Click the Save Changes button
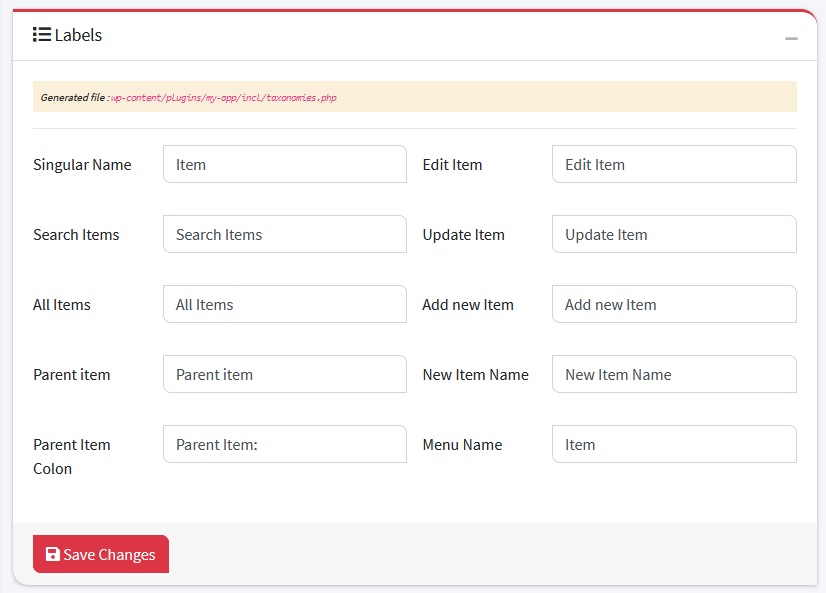The width and height of the screenshot is (826, 593). tap(101, 554)
